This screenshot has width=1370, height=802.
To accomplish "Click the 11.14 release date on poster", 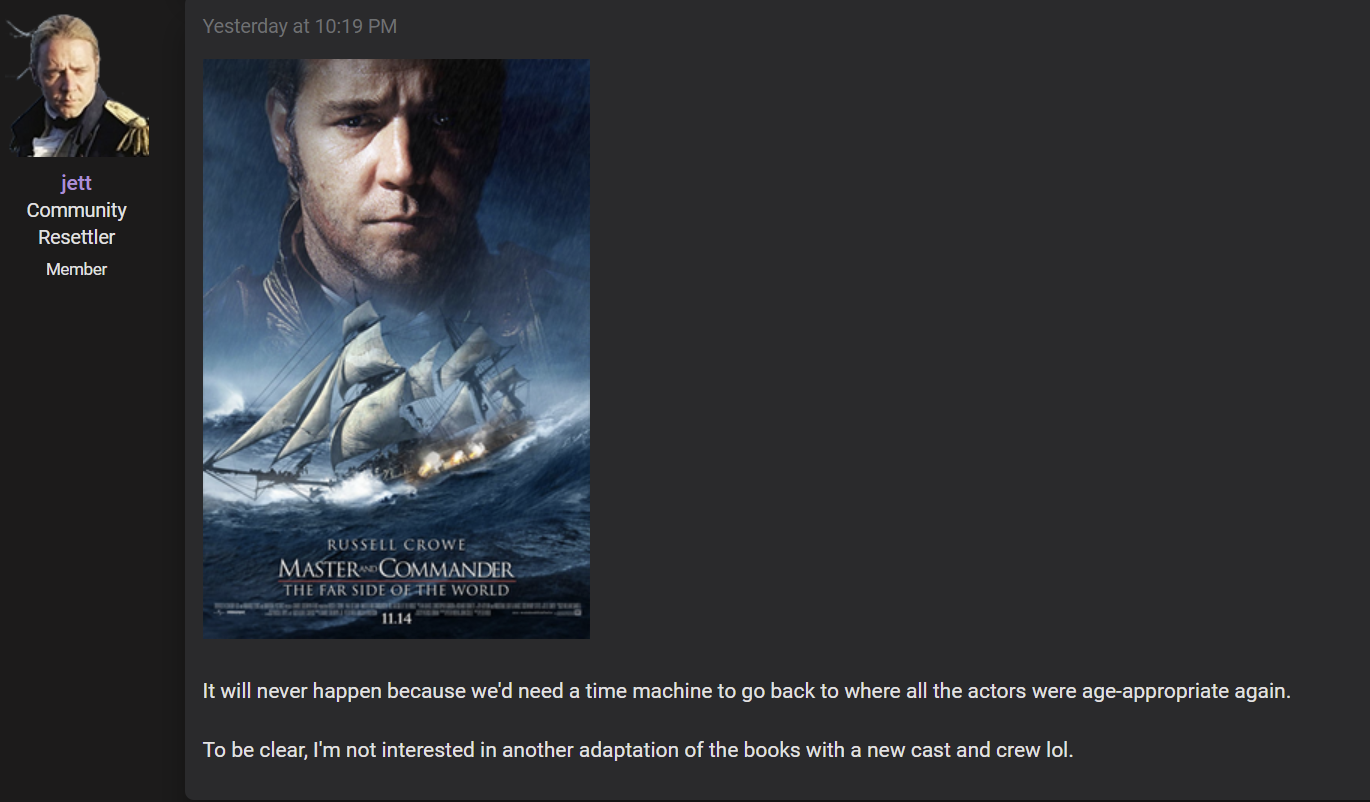I will click(396, 619).
